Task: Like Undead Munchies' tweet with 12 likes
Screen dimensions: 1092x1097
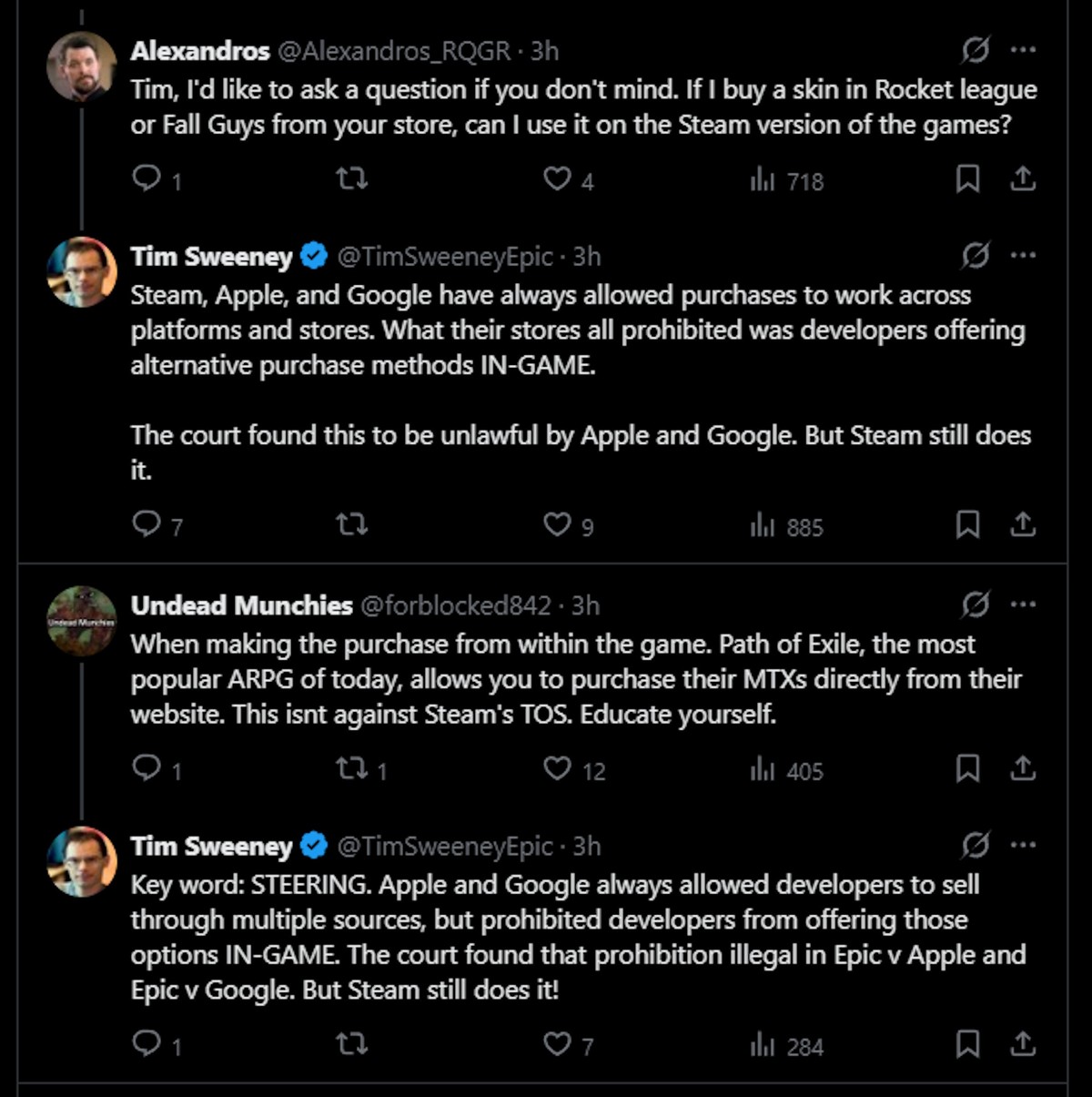Action: click(x=557, y=769)
